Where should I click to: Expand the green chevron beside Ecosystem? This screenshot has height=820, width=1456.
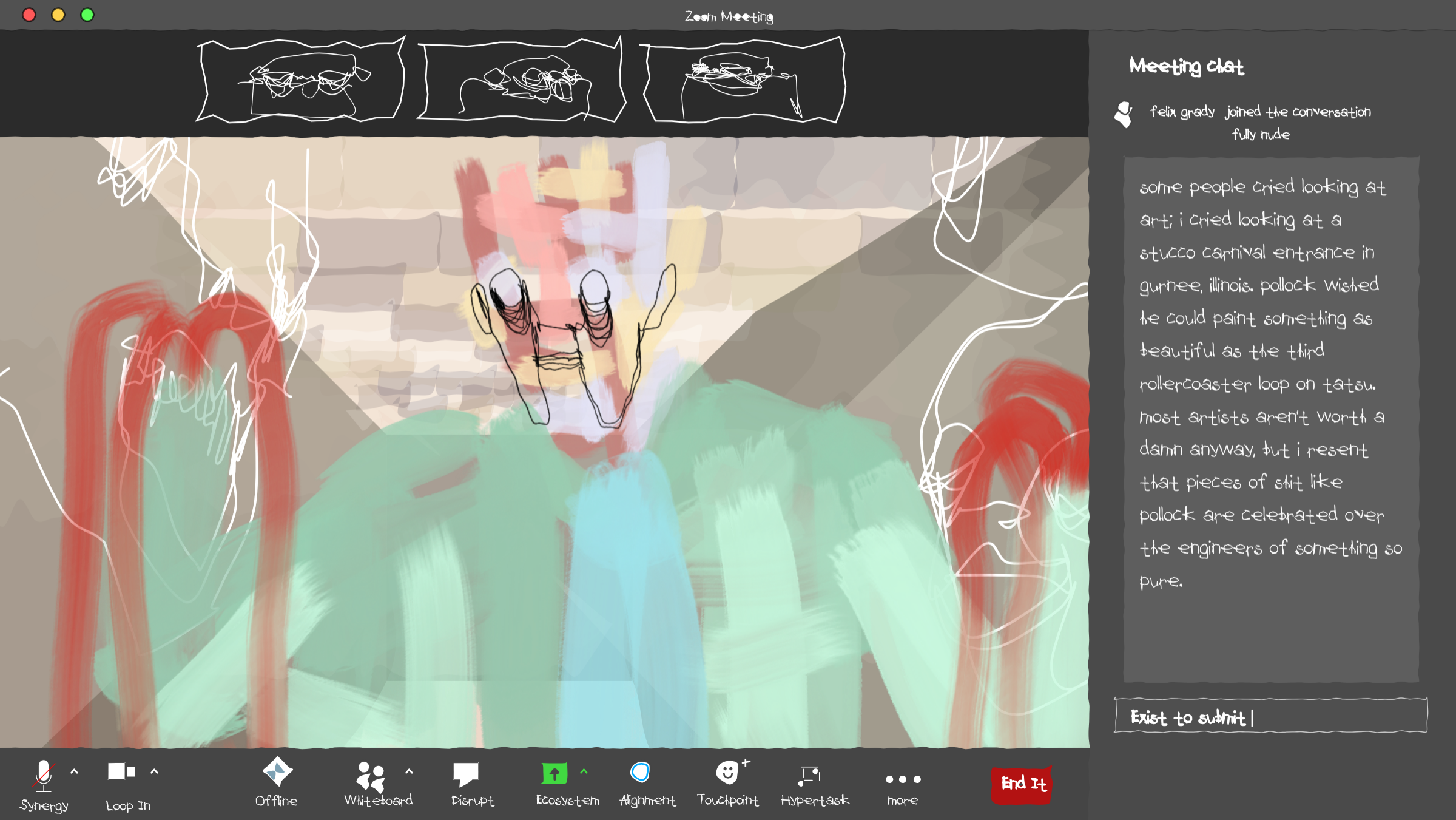tap(584, 771)
